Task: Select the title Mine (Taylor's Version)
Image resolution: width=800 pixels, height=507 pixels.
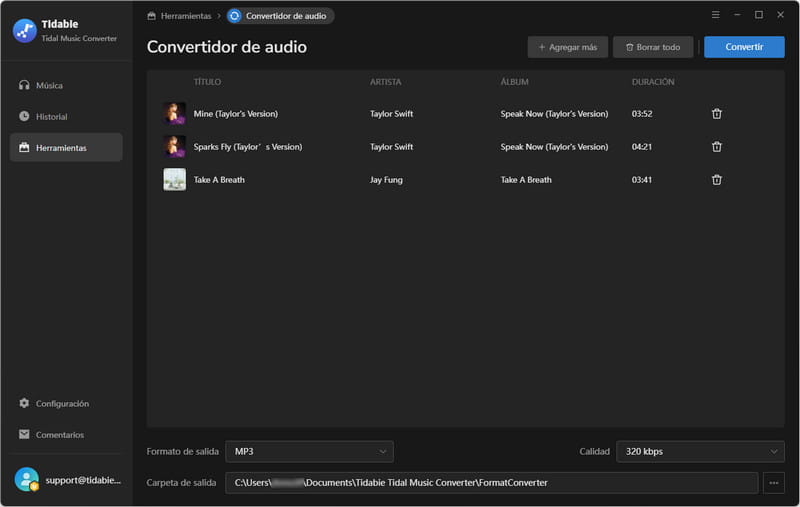Action: click(236, 114)
